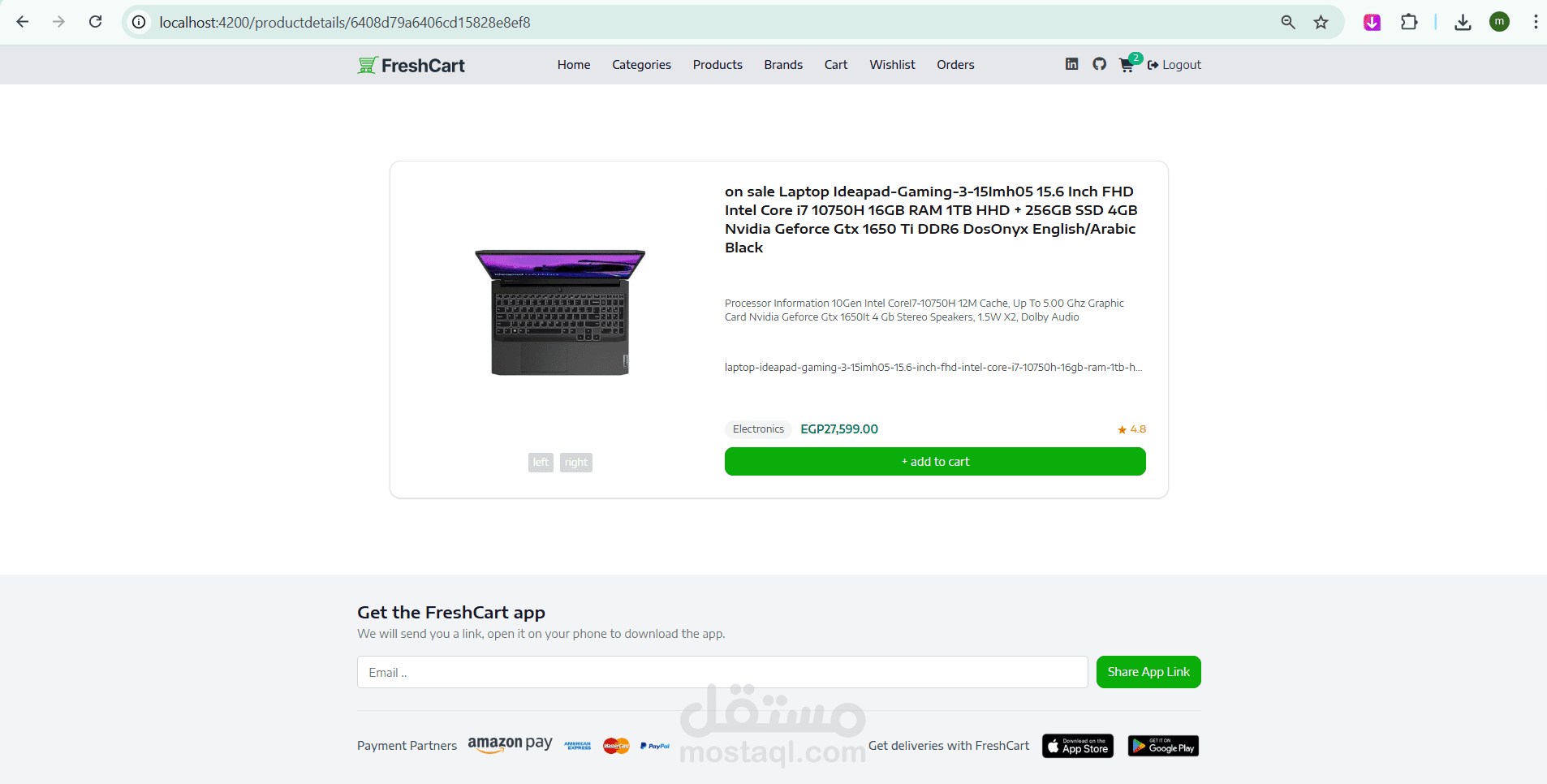
Task: Slide product image to the right
Action: click(x=576, y=463)
